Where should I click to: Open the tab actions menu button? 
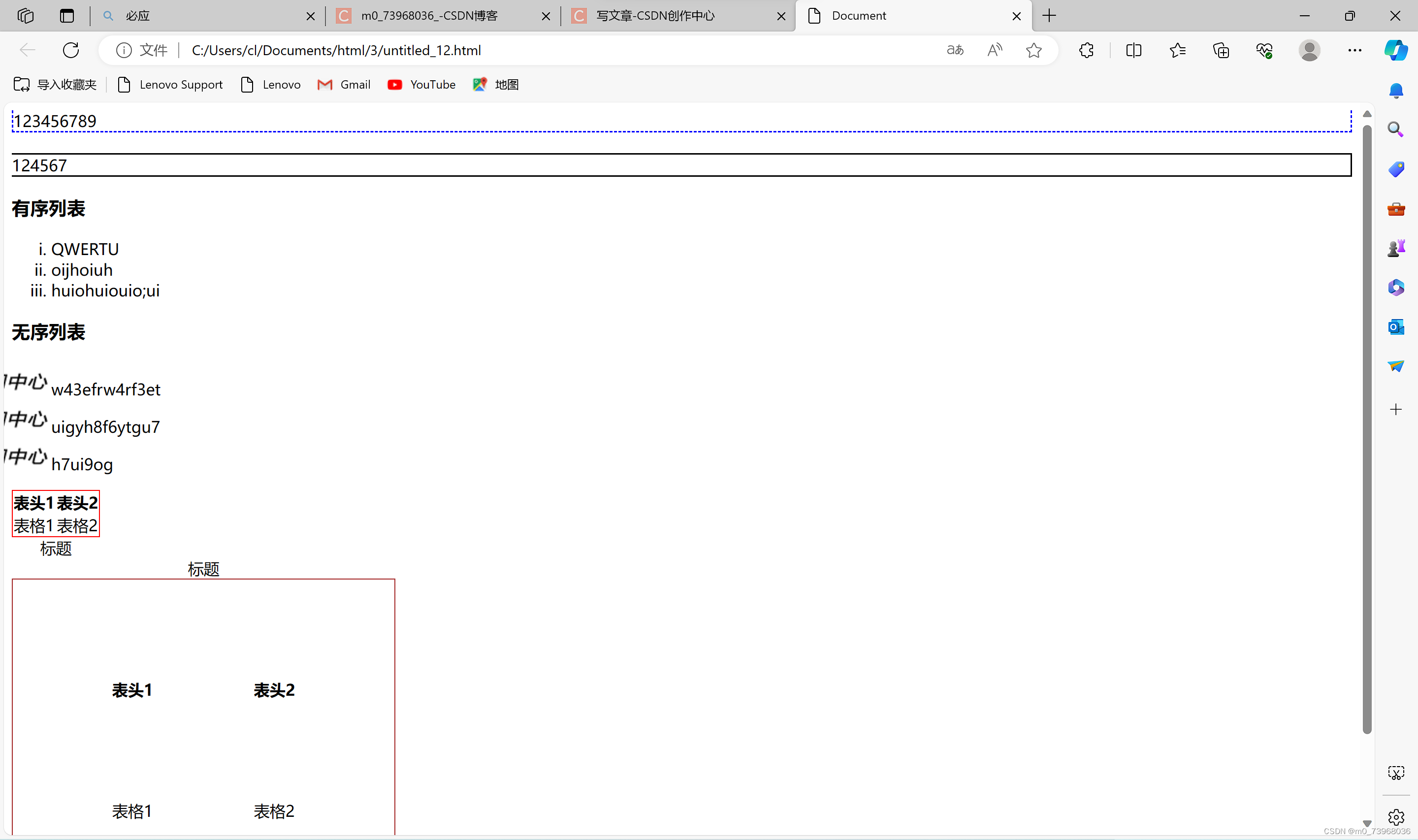click(x=67, y=16)
